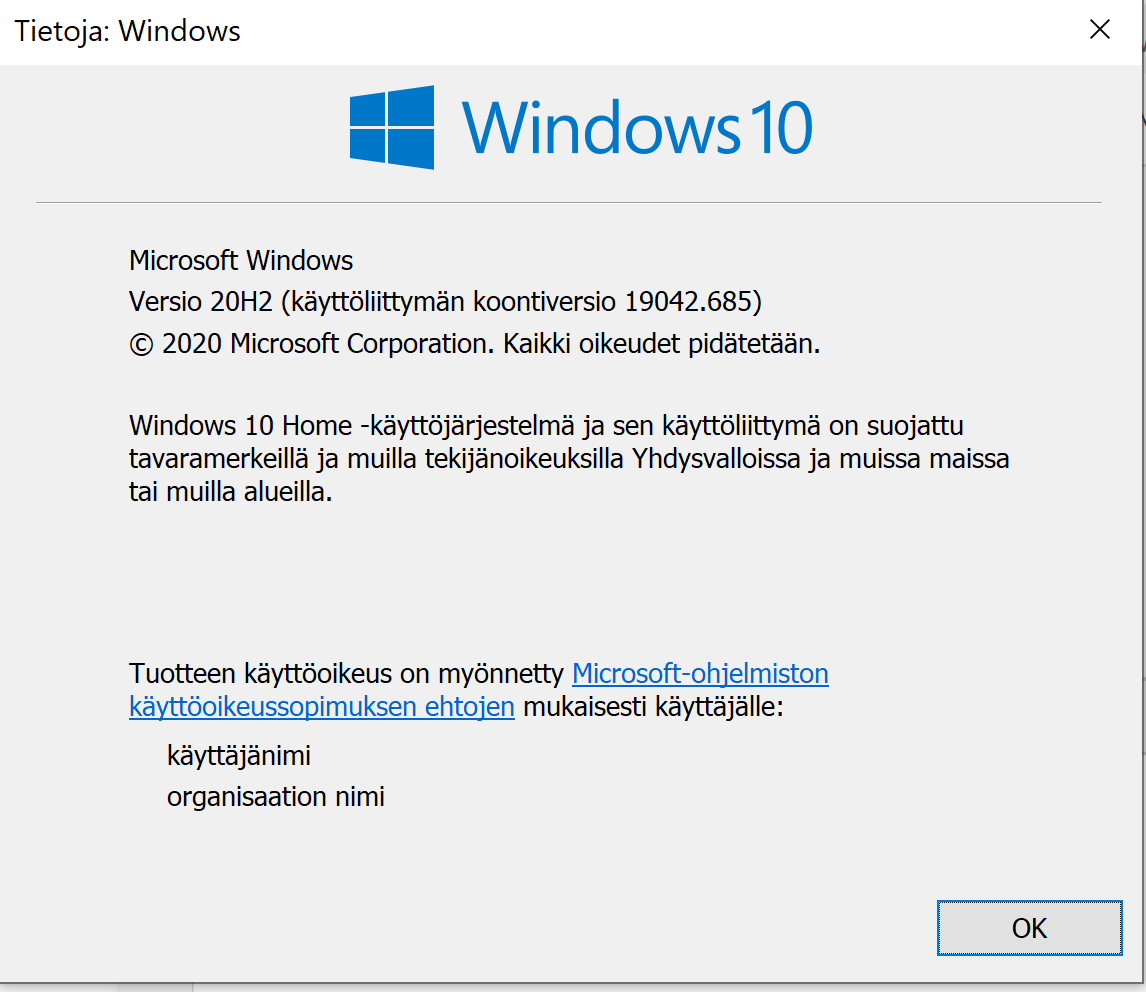Image resolution: width=1146 pixels, height=992 pixels.
Task: Click the 'organisaation nimi' text
Action: click(276, 797)
